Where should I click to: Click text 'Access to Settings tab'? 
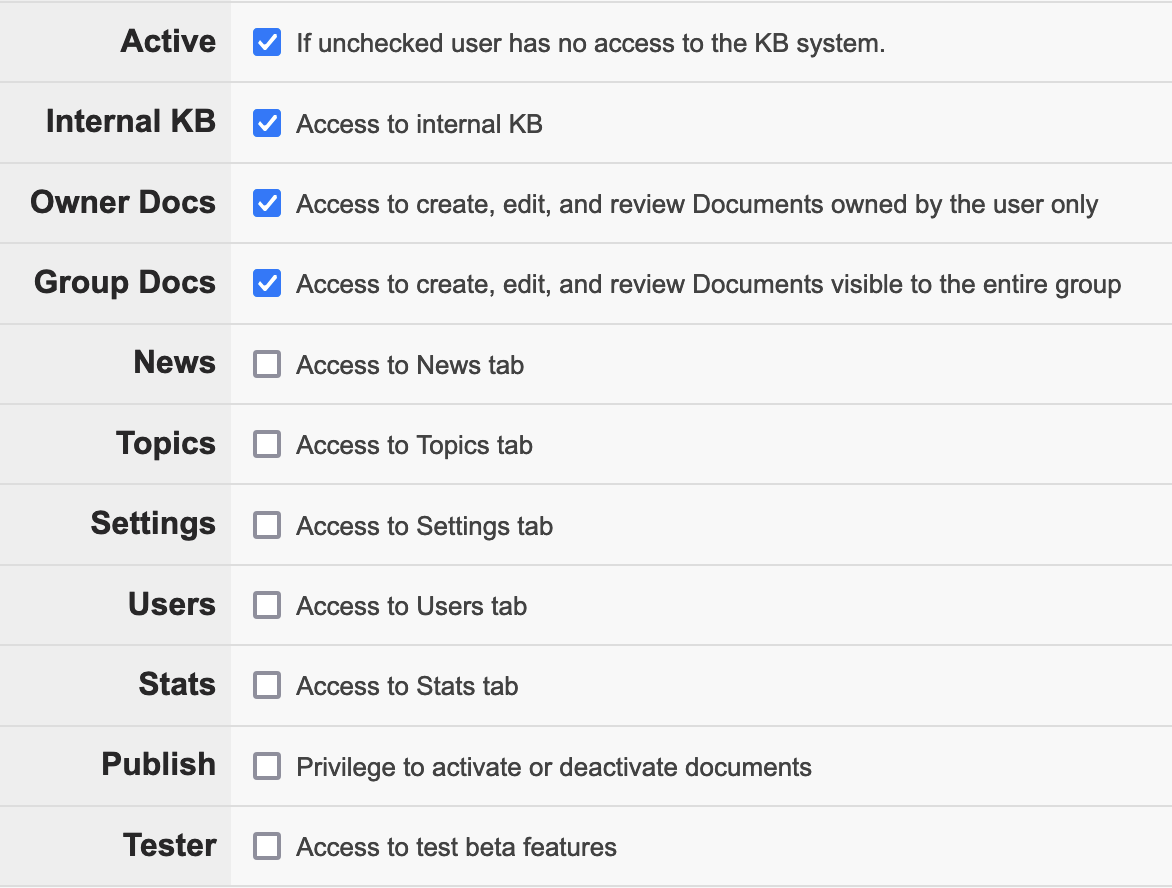point(425,526)
